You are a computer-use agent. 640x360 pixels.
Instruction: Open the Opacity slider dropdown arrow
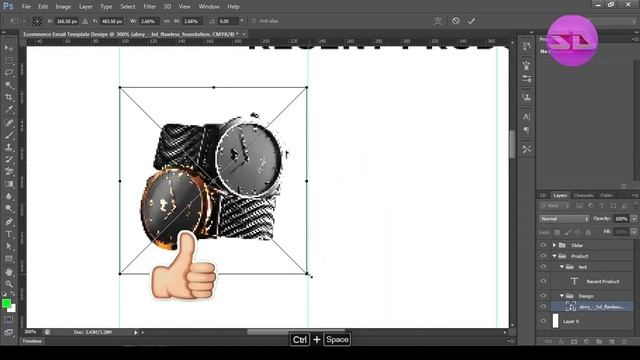point(634,219)
